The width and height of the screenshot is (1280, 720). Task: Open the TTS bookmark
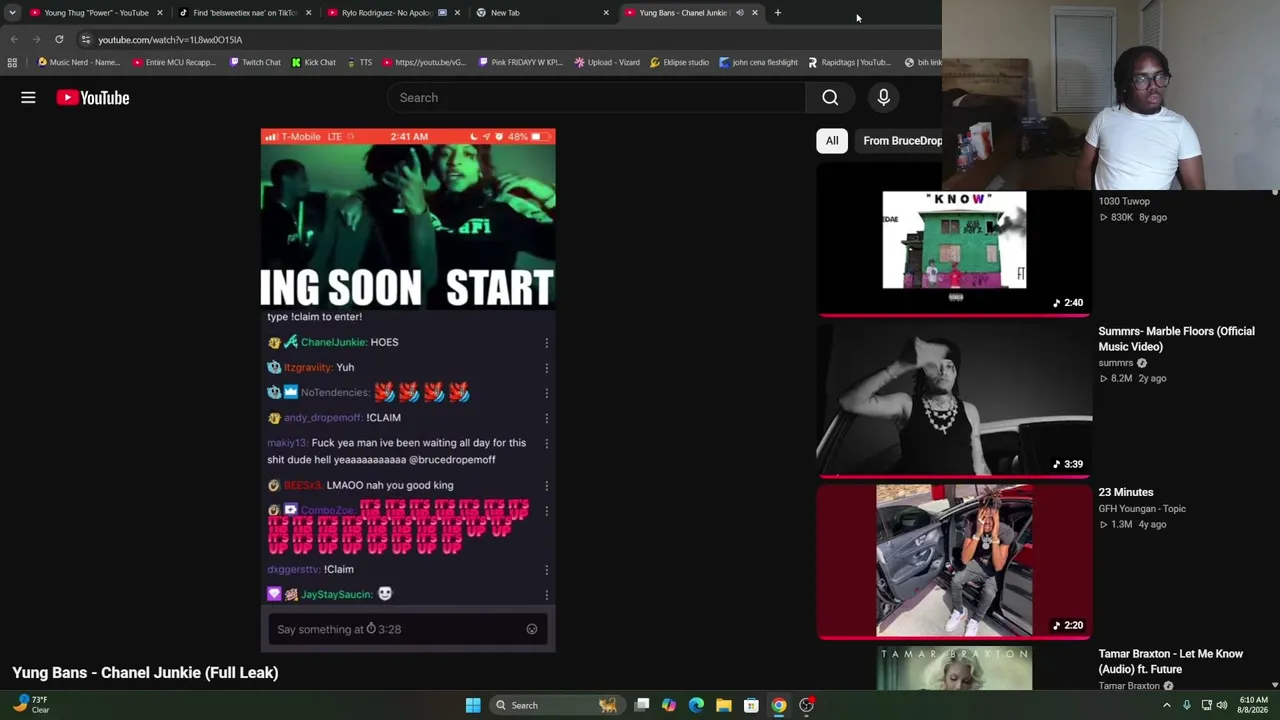click(359, 62)
